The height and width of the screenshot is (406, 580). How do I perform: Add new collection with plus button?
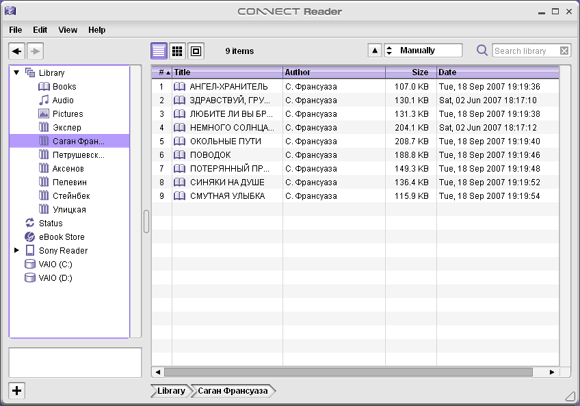(x=17, y=390)
